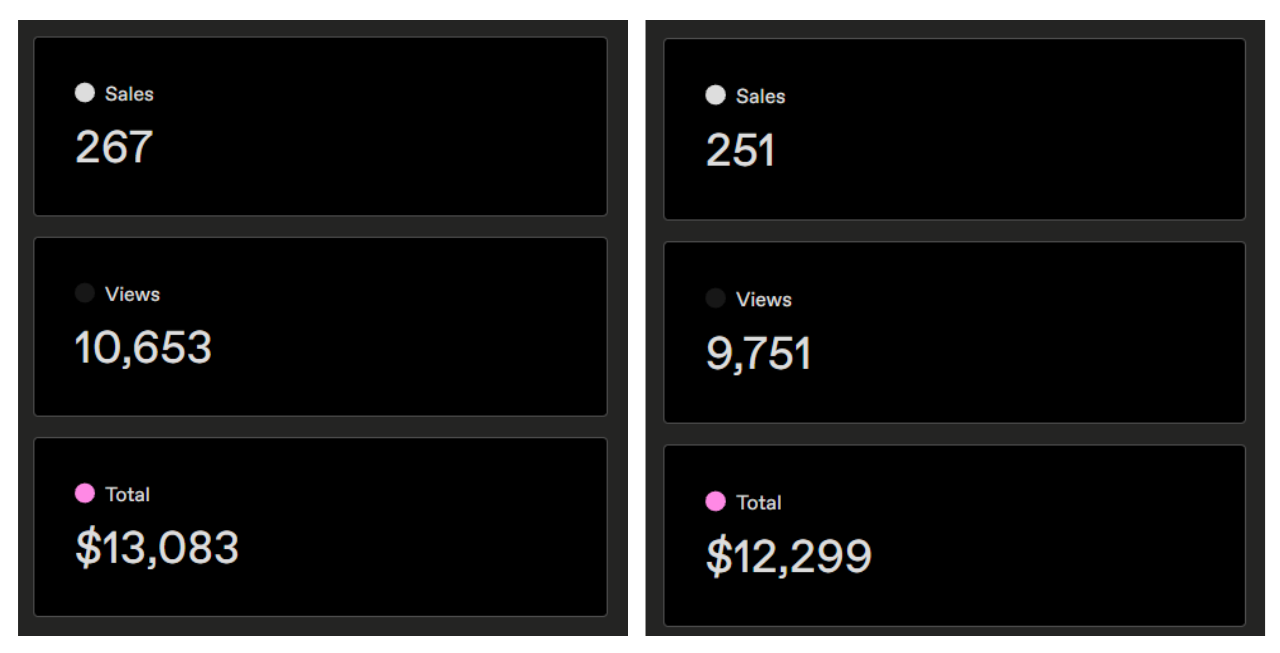This screenshot has height=653, width=1280.
Task: Click the total amount $13,083
Action: click(x=157, y=548)
